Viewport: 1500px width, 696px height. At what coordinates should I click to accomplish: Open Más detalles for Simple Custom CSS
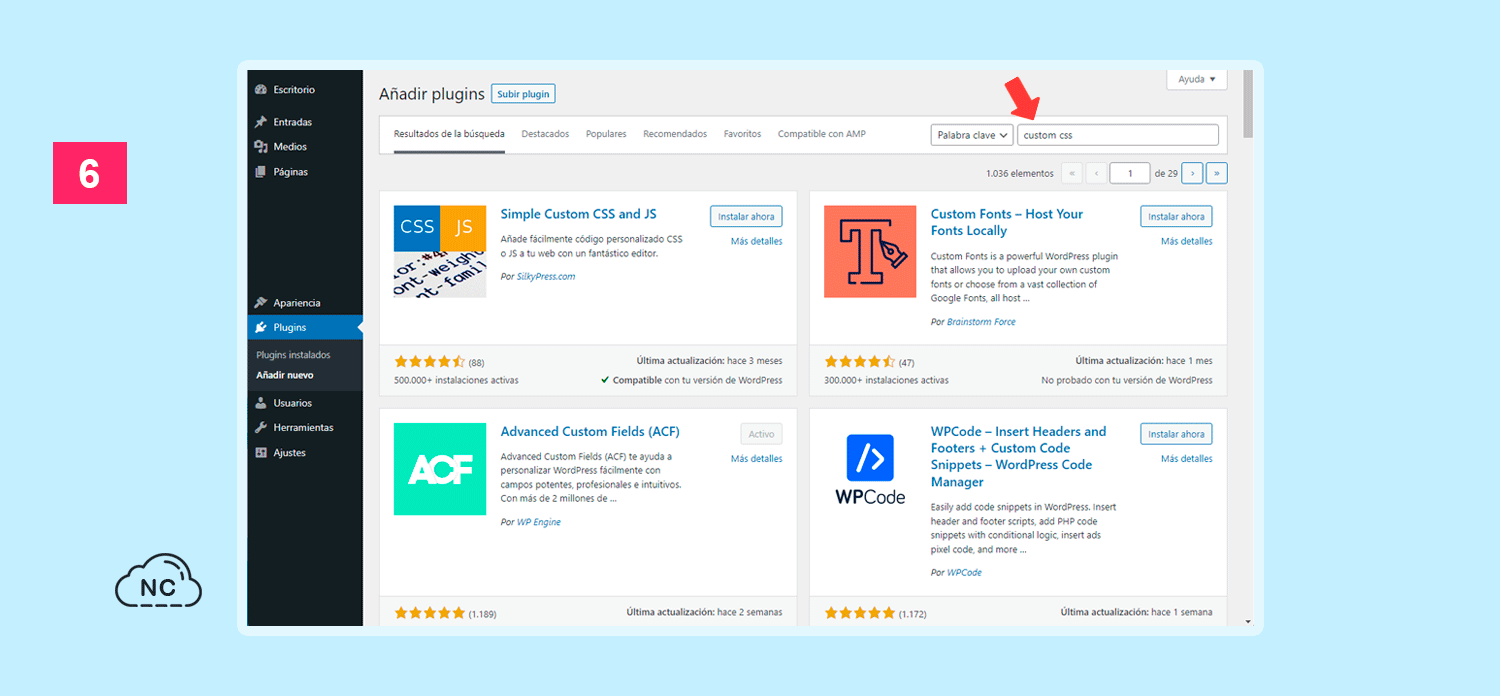click(x=757, y=241)
